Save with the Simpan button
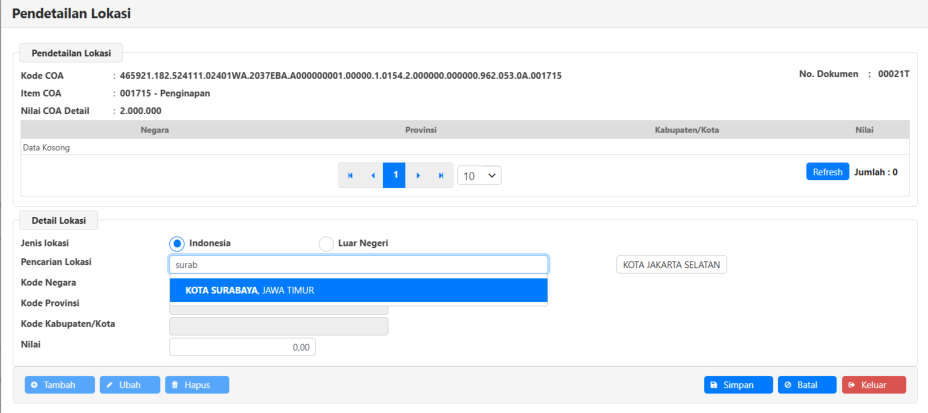Image resolution: width=928 pixels, height=413 pixels. pos(738,385)
